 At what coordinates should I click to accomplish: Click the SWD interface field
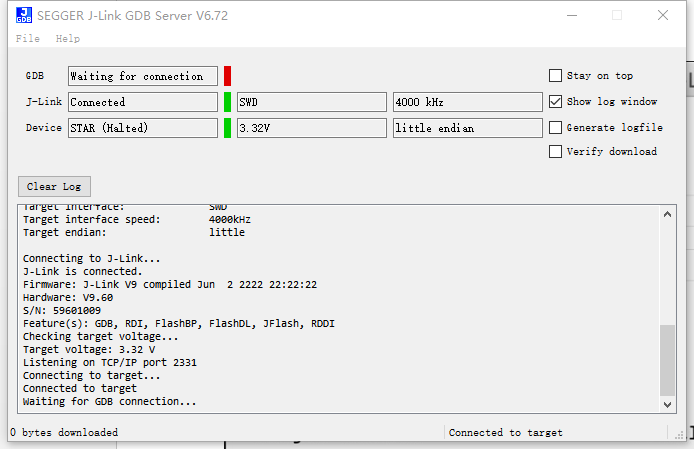click(312, 102)
